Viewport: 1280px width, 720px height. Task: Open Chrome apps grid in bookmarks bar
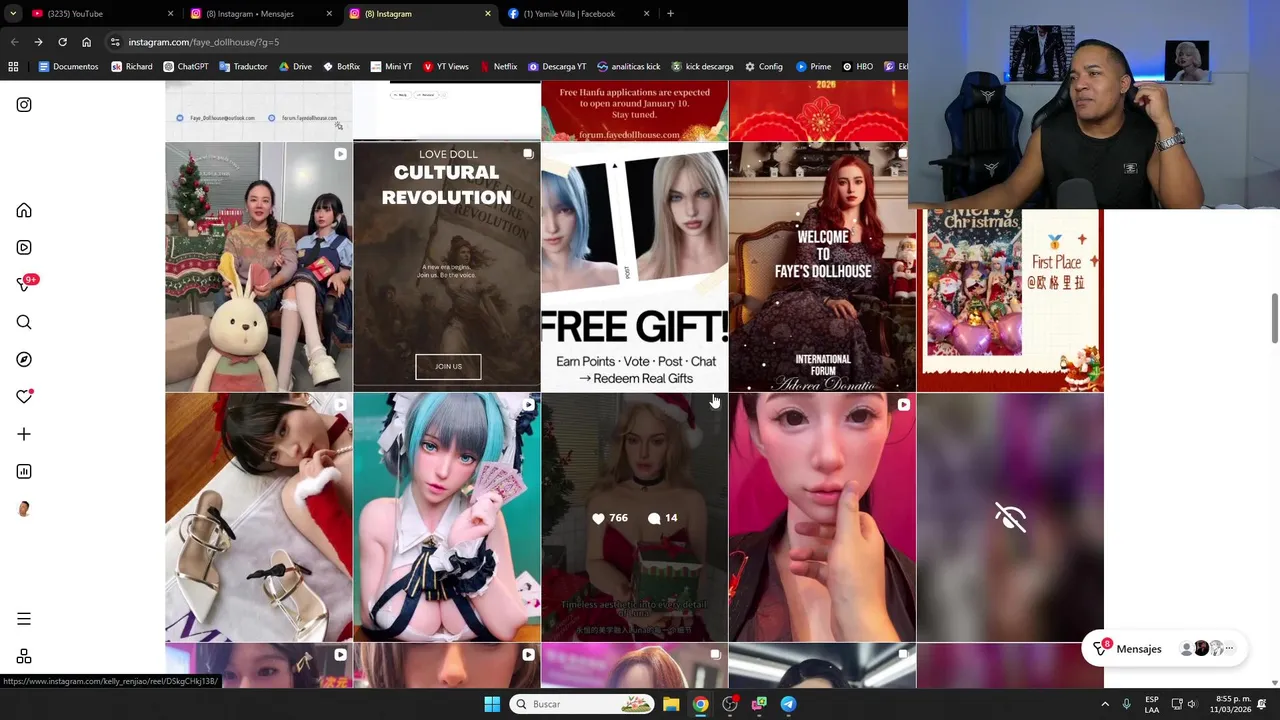(13, 67)
